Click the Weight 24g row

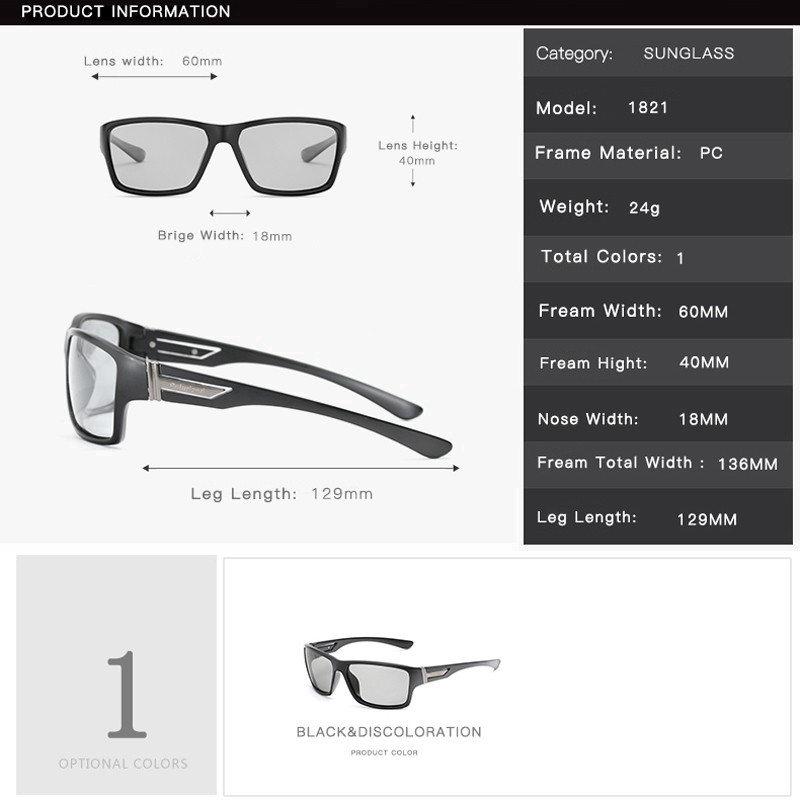[x=658, y=207]
